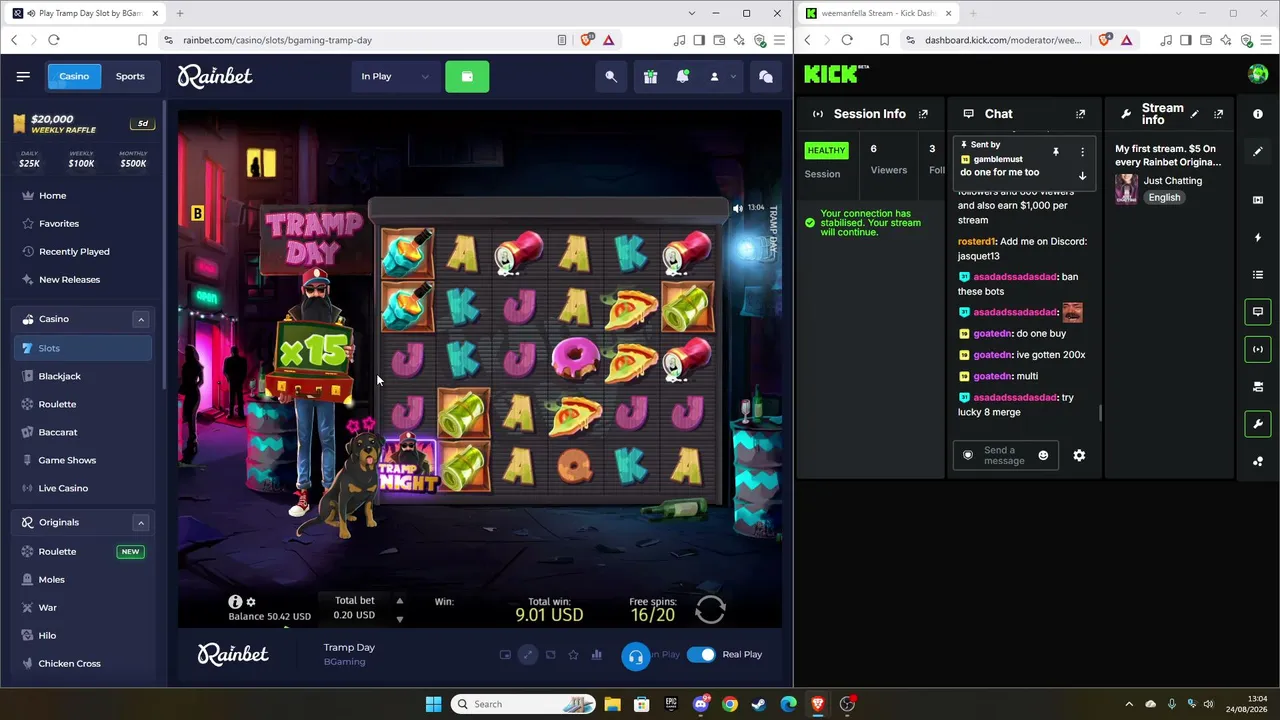The height and width of the screenshot is (720, 1280).
Task: Click the Rainbet address bar URL
Action: 277,40
